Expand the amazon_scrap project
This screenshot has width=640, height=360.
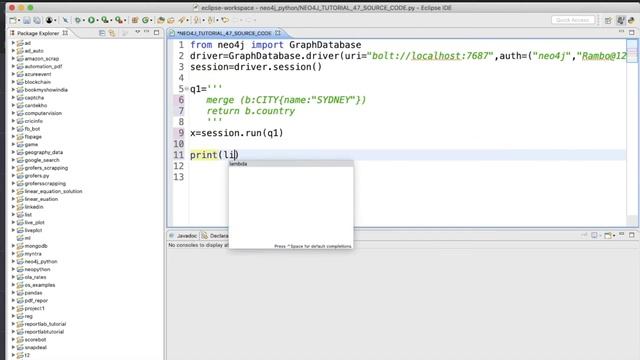click(13, 58)
